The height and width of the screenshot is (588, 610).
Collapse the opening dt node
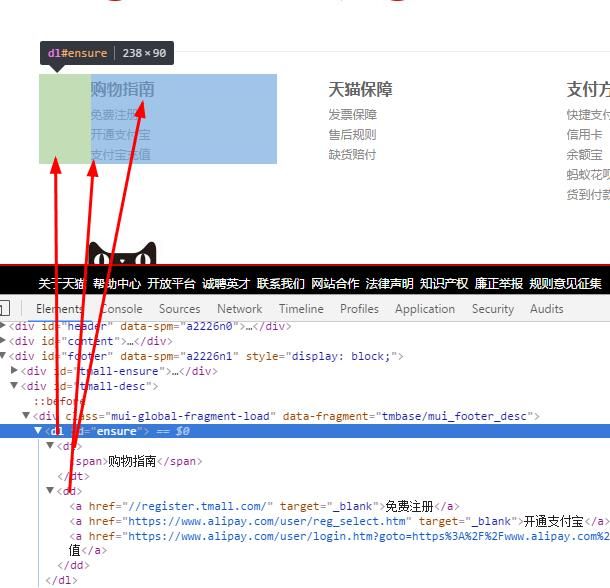point(50,446)
